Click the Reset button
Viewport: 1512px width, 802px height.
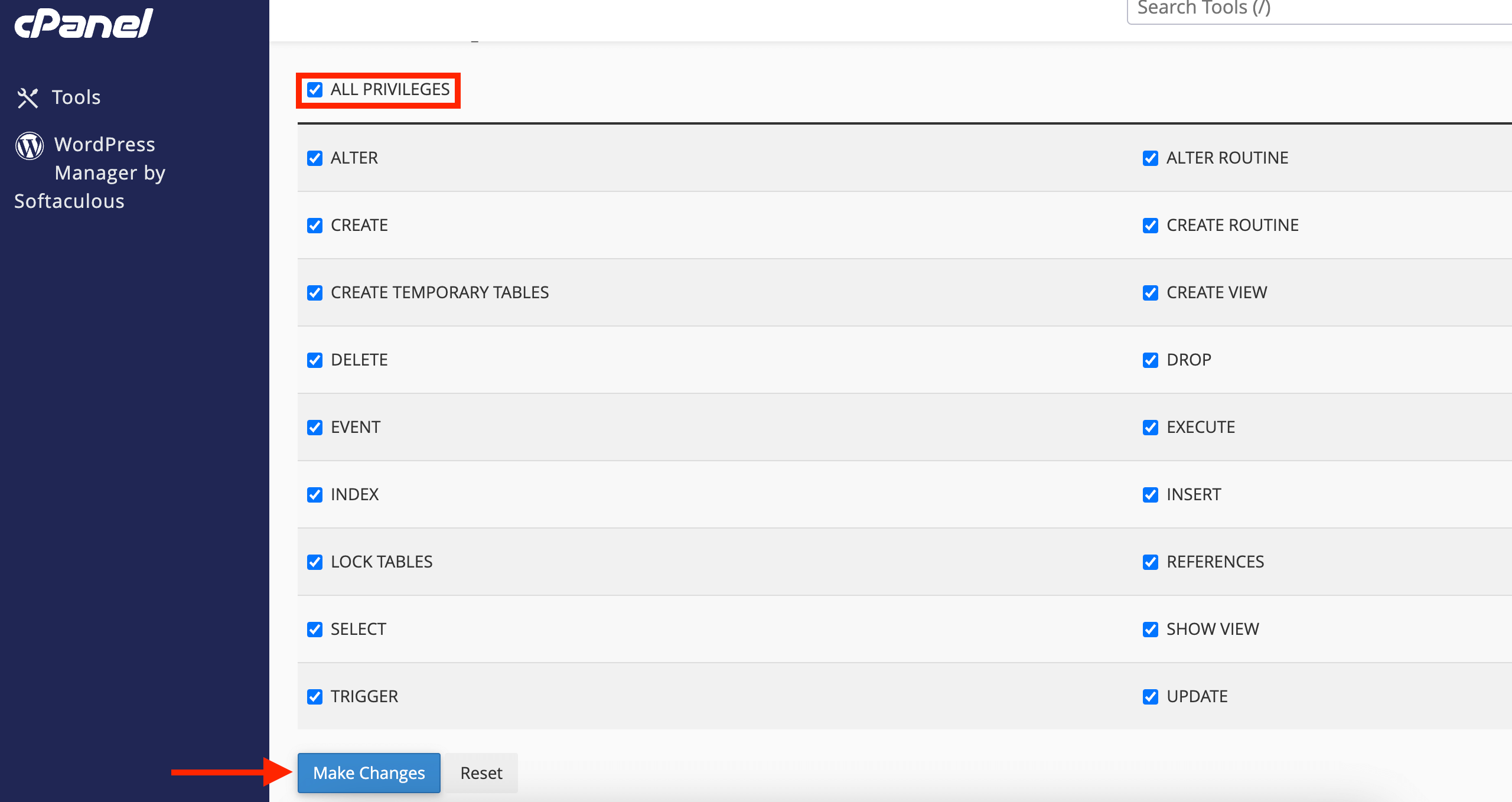click(481, 772)
